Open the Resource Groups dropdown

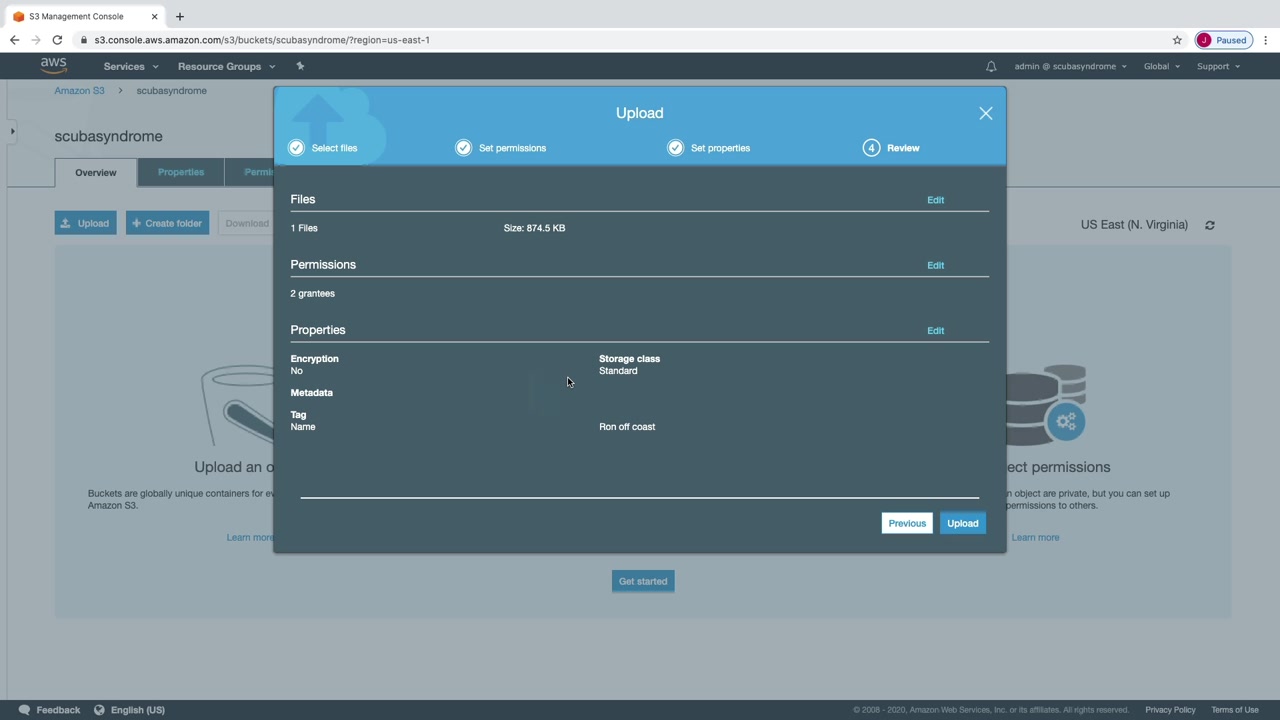(226, 66)
